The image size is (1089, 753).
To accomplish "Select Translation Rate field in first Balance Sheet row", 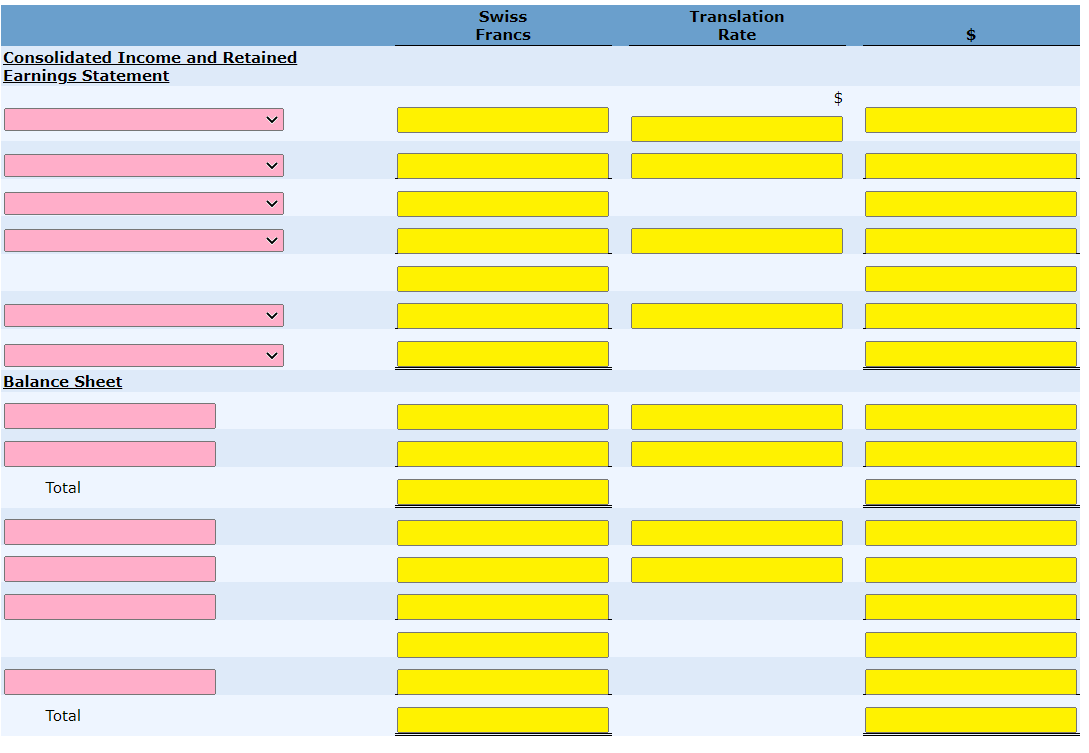I will tap(737, 417).
